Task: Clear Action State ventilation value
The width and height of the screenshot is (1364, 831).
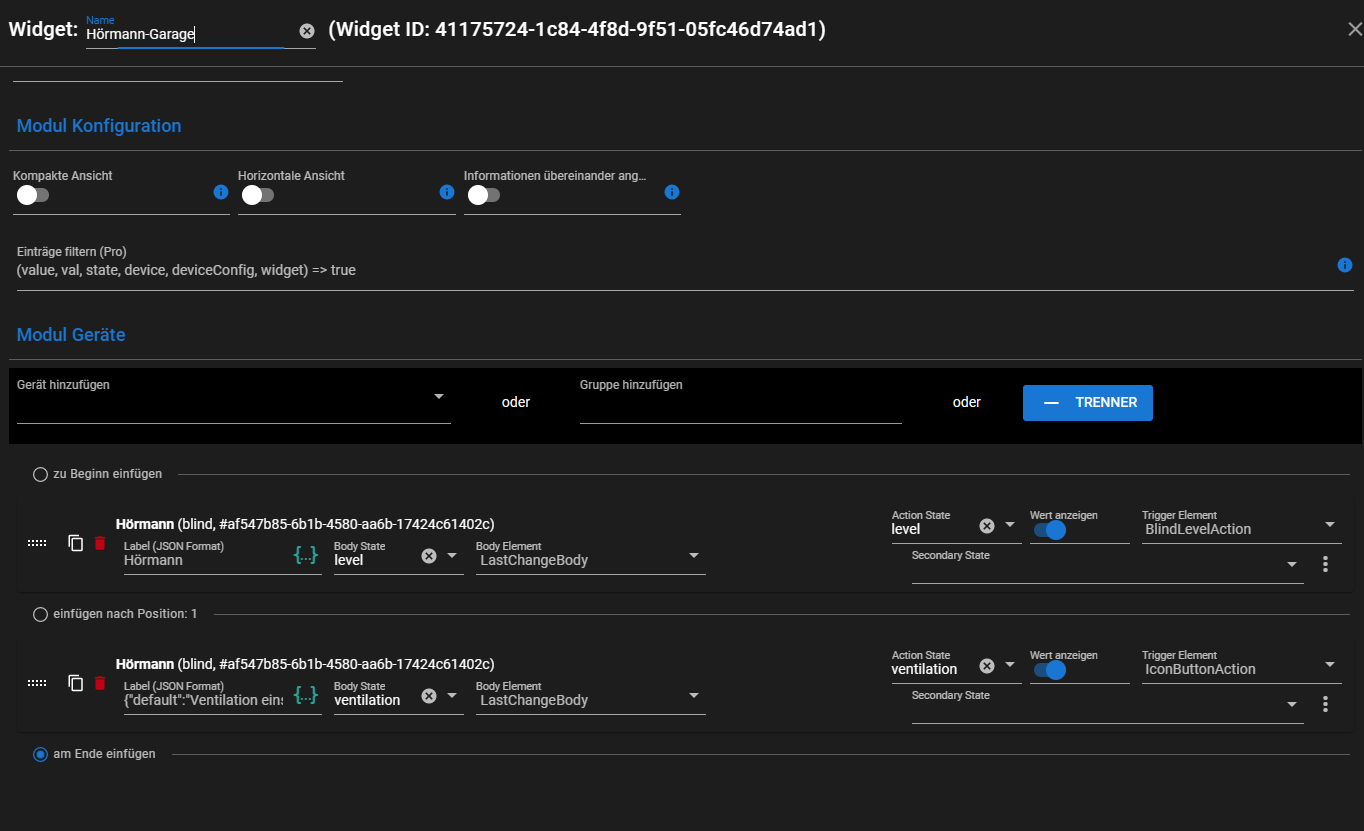Action: point(987,666)
